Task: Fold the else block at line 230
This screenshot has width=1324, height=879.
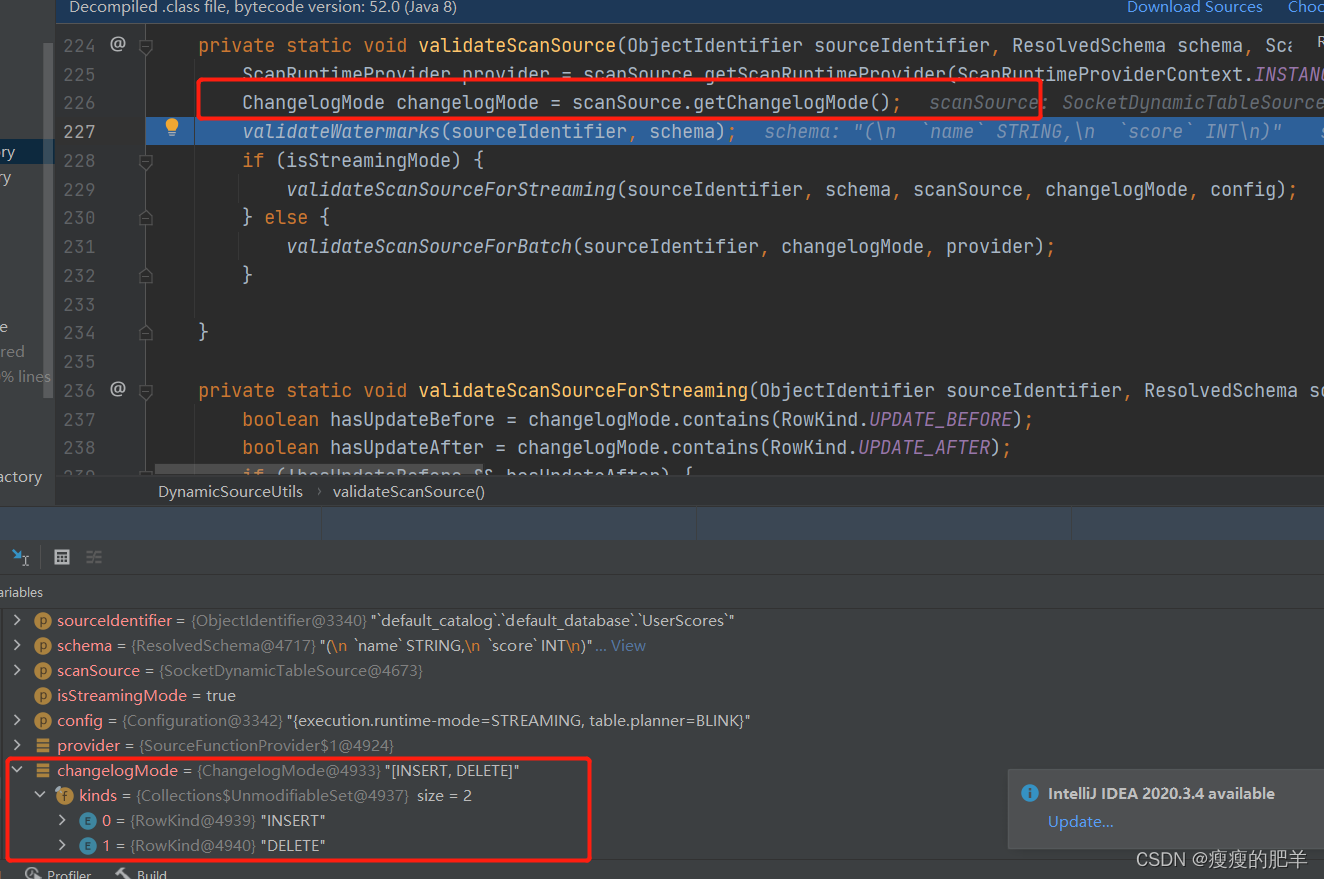Action: [146, 218]
